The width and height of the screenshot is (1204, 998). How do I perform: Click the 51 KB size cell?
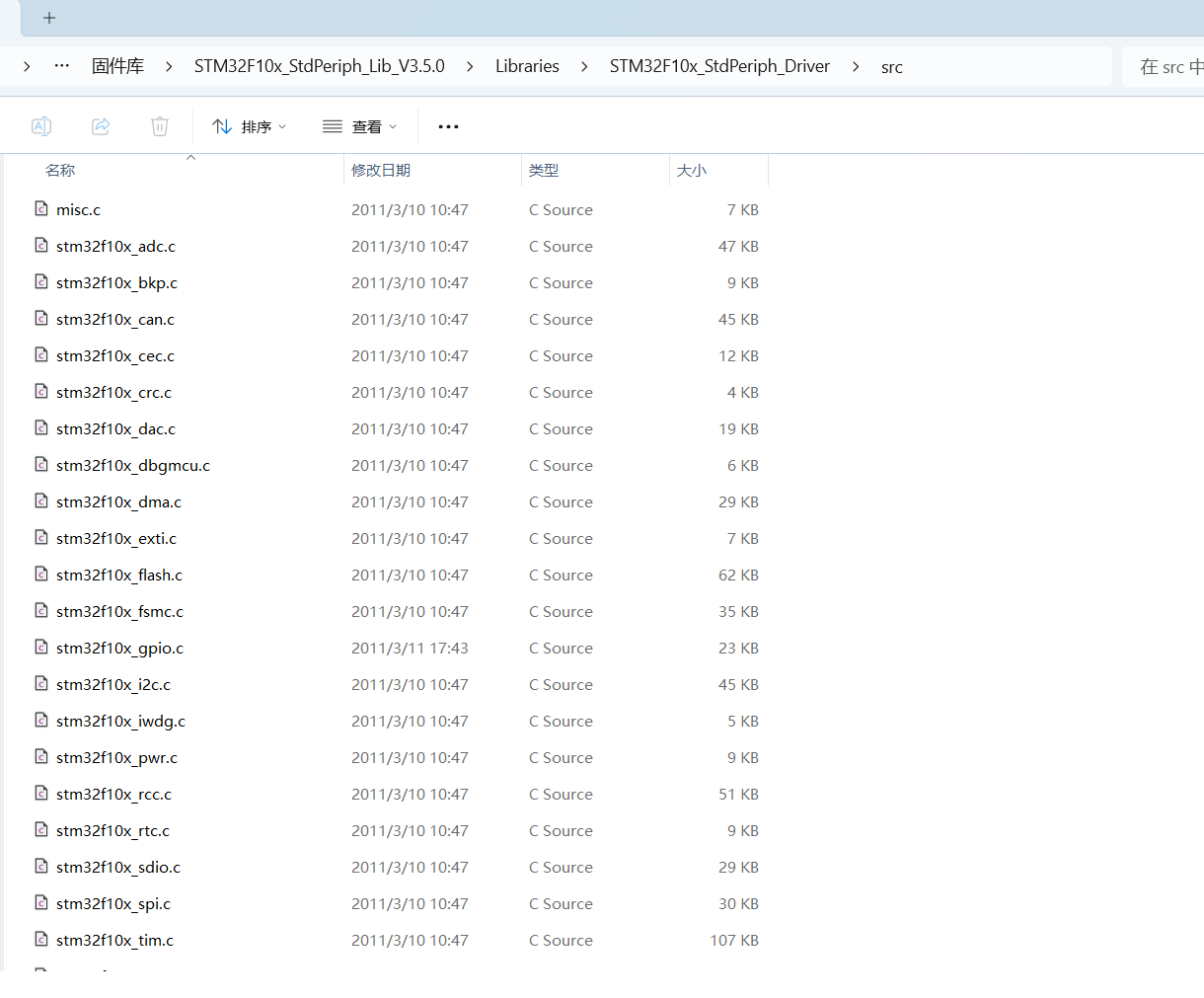pos(738,795)
